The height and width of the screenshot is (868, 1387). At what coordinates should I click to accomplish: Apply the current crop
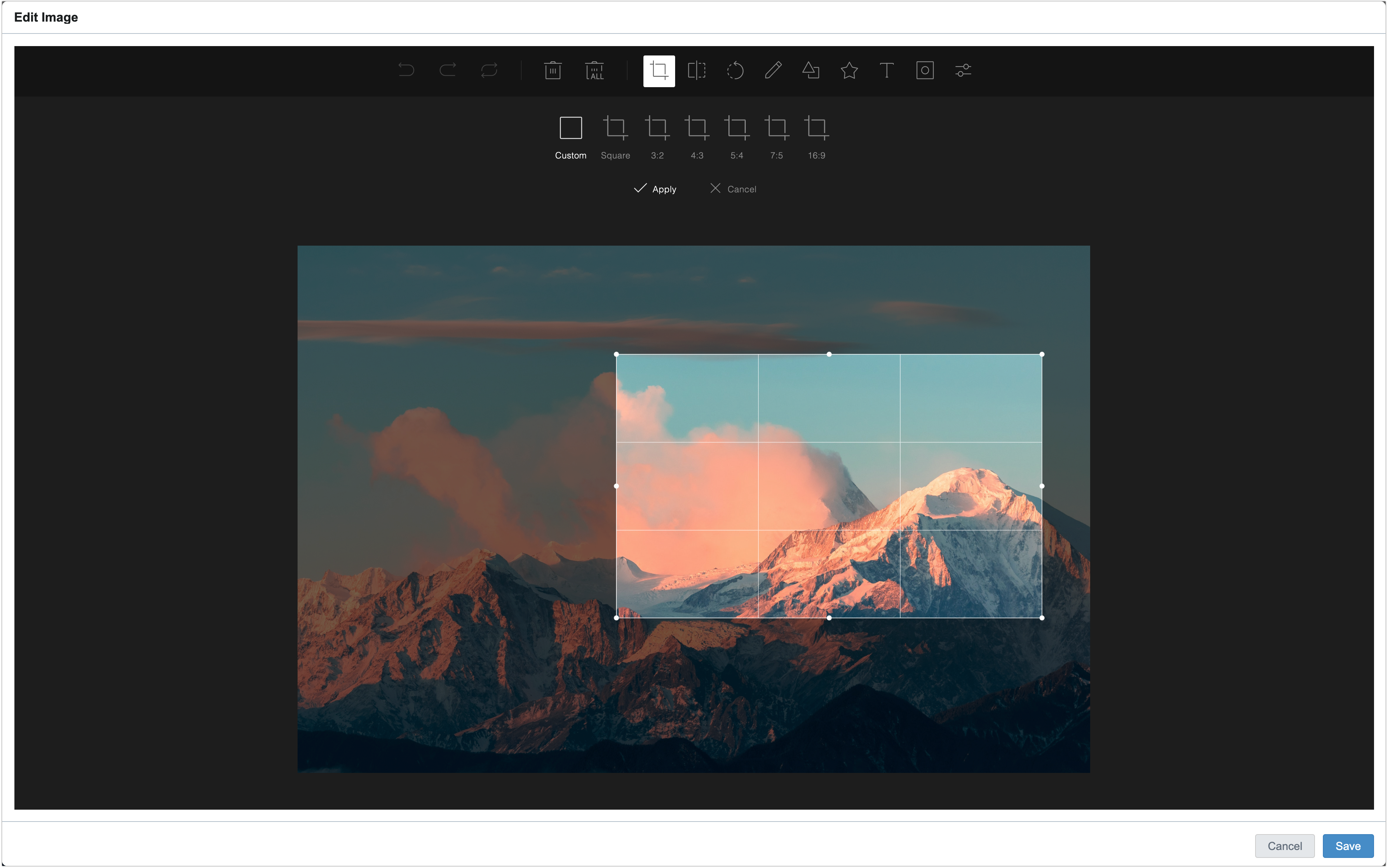pos(656,188)
